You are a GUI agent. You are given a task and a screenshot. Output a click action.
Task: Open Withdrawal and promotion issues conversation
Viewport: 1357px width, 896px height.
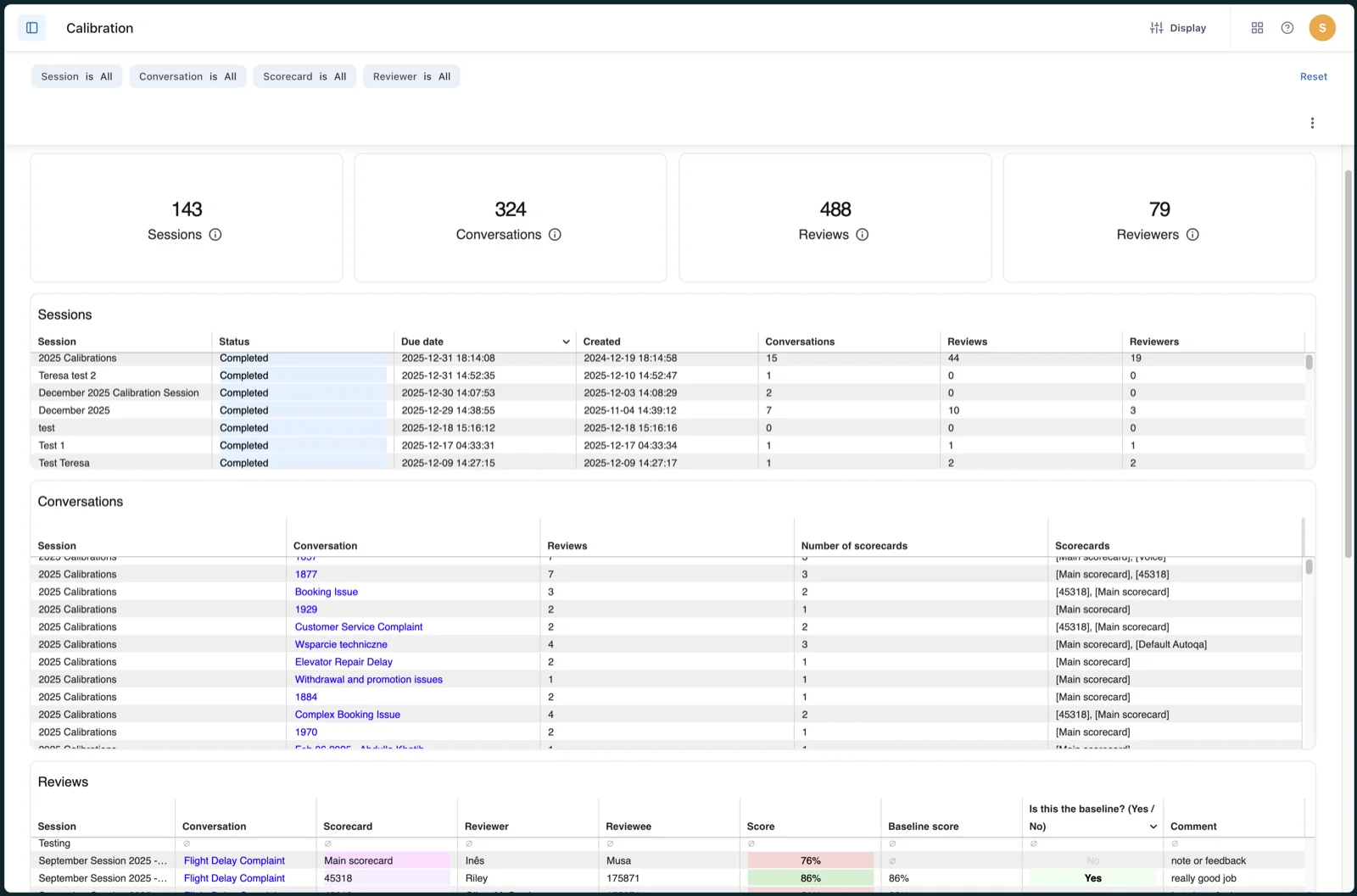point(369,680)
